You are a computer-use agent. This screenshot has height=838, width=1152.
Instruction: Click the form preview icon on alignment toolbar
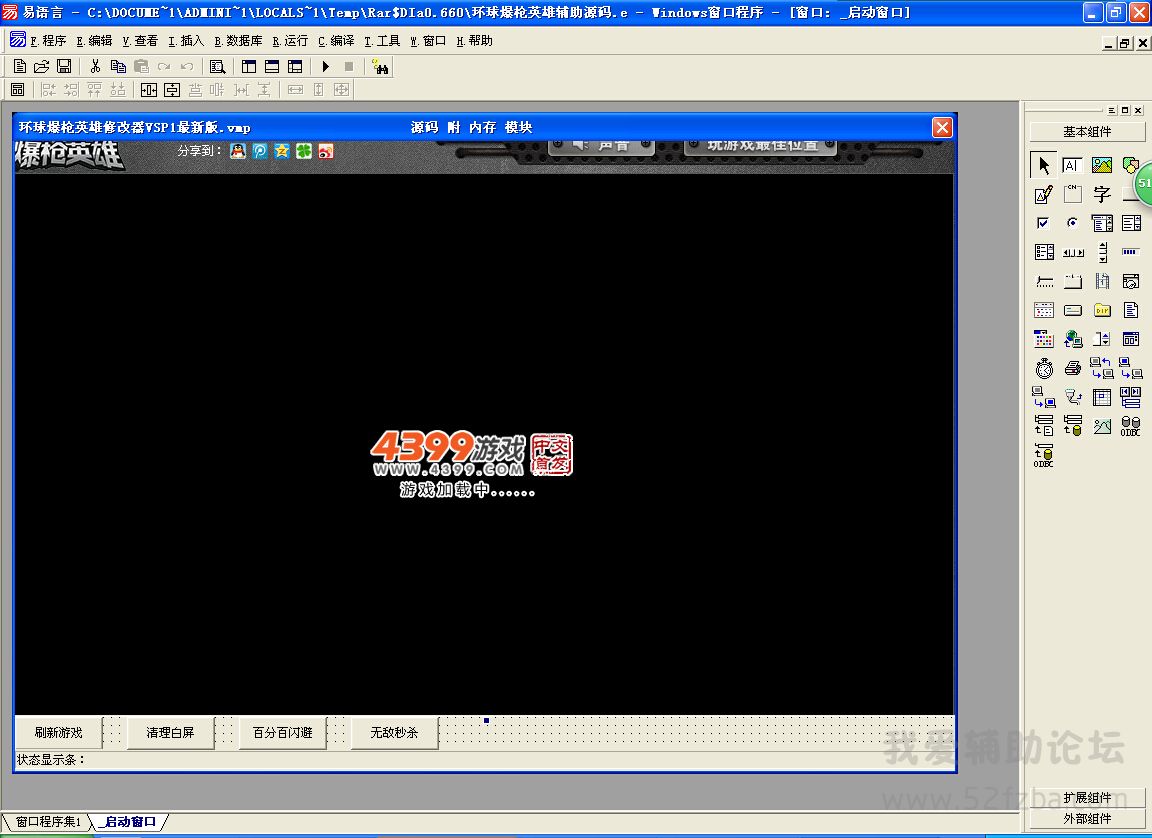(18, 90)
